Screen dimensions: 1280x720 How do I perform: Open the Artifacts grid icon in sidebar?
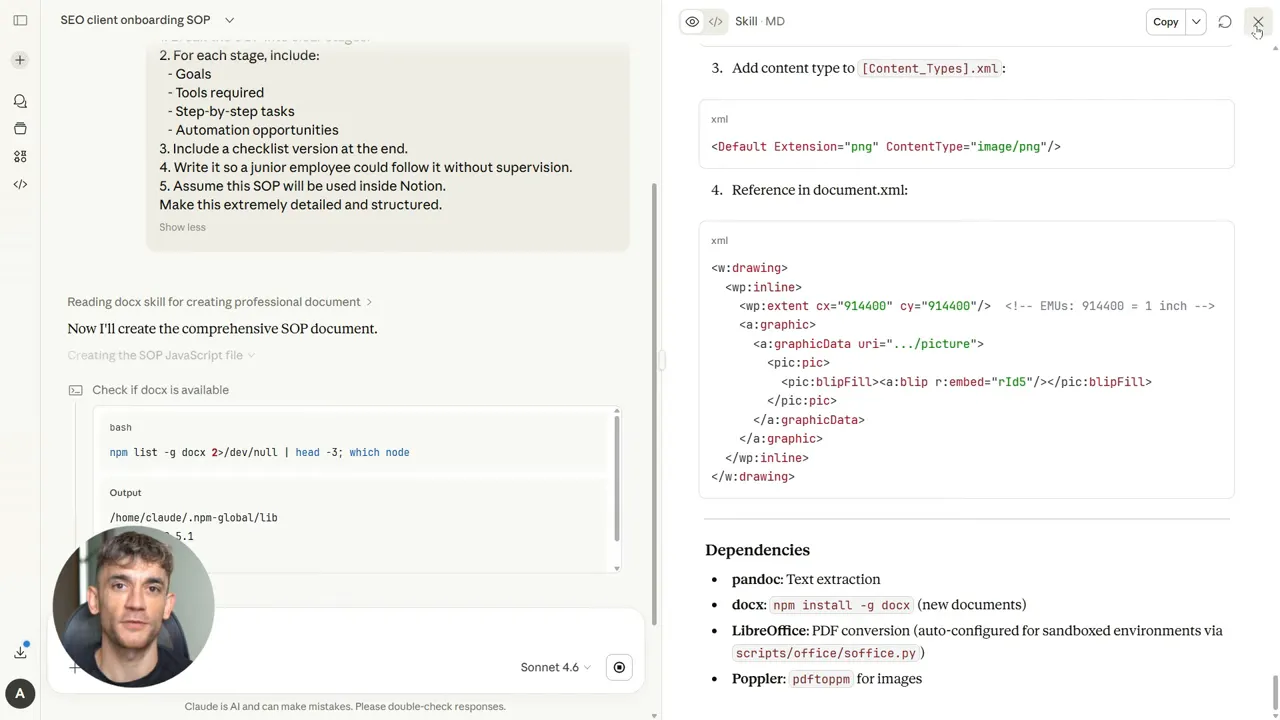point(20,156)
